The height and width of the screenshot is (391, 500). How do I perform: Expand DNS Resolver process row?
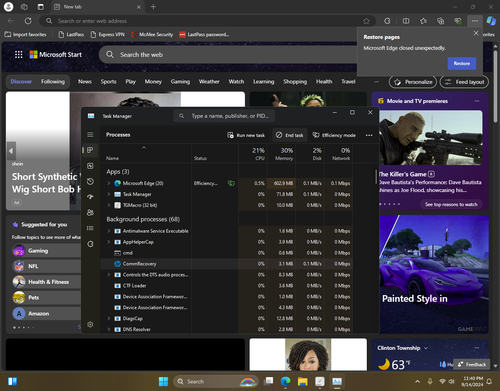click(x=109, y=329)
